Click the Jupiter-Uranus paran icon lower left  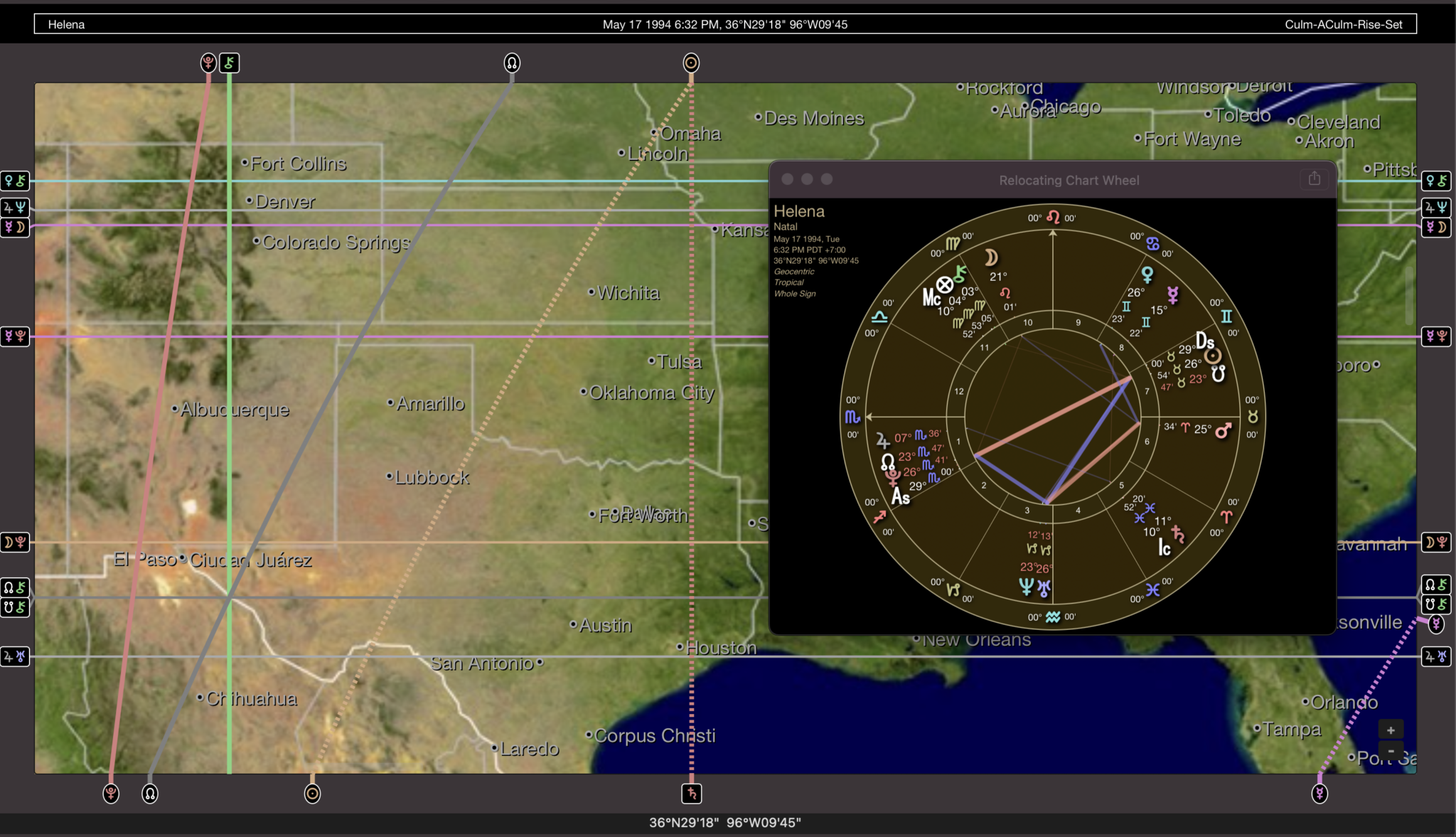point(15,656)
